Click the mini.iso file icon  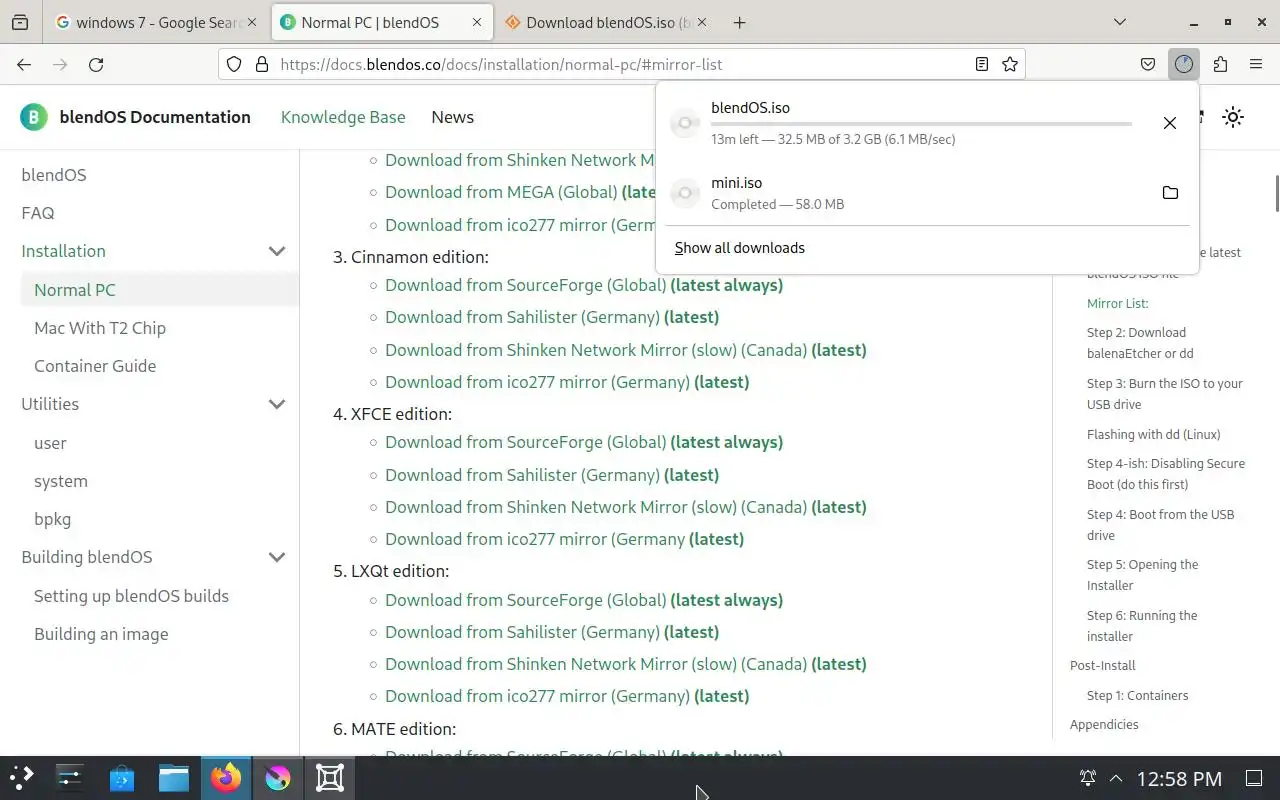(685, 193)
